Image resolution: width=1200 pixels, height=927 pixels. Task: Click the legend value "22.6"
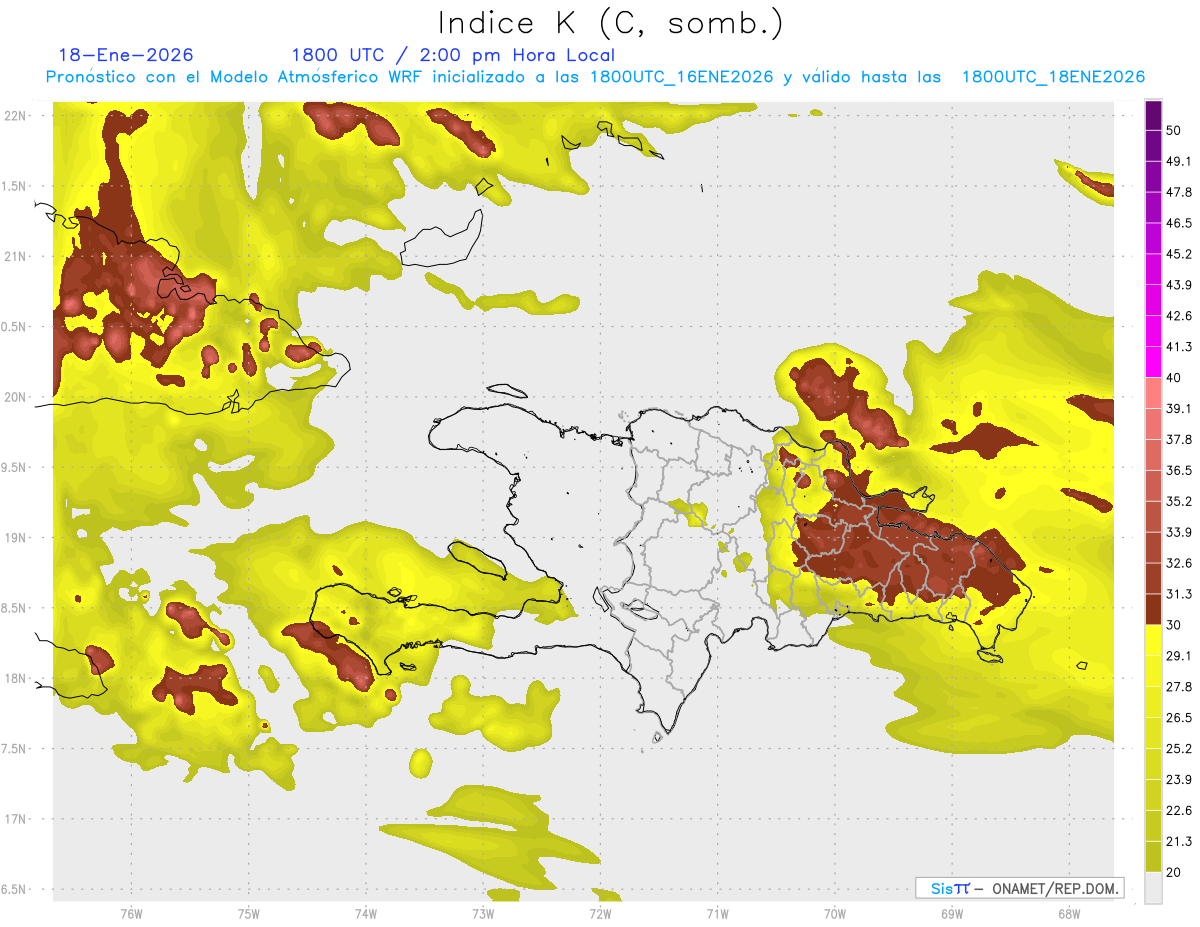1179,811
